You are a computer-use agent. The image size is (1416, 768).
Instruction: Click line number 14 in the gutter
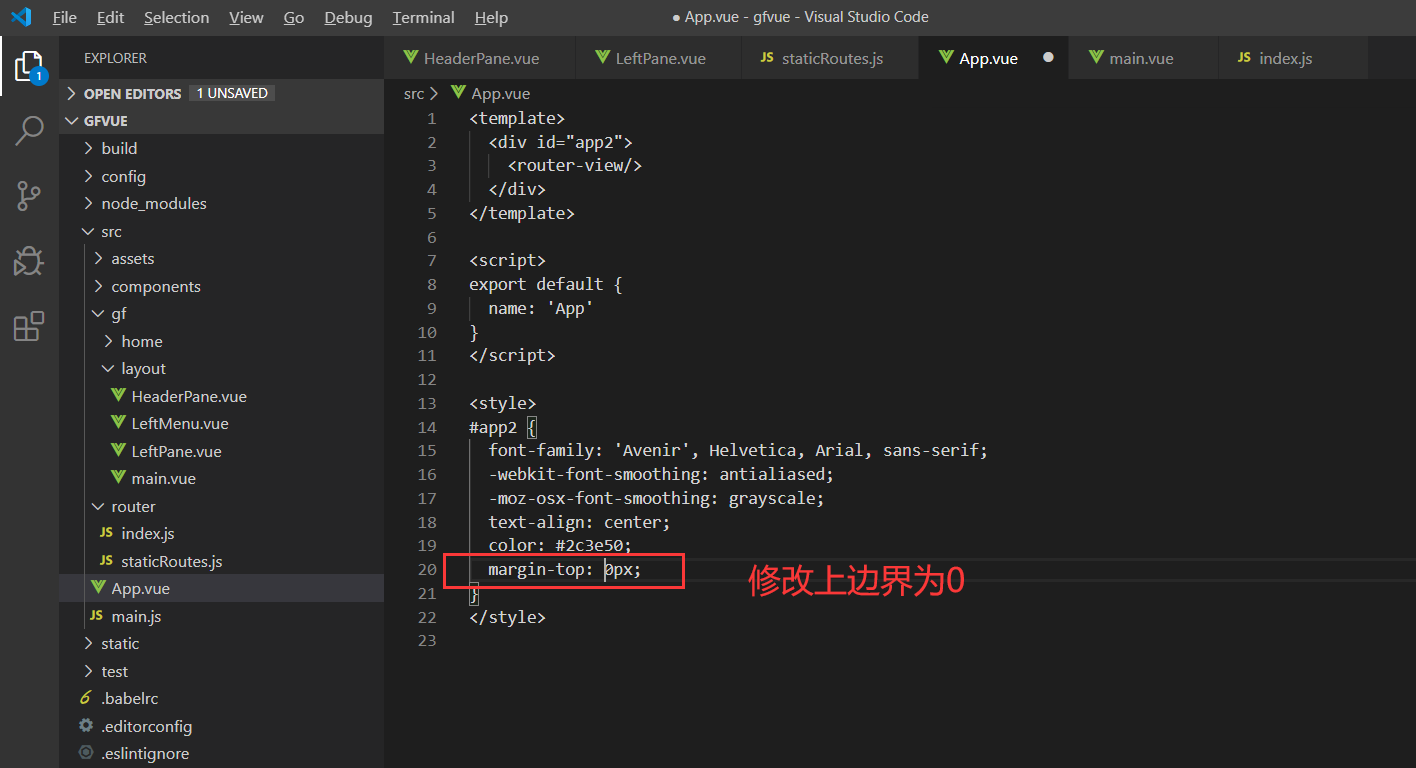(x=427, y=427)
